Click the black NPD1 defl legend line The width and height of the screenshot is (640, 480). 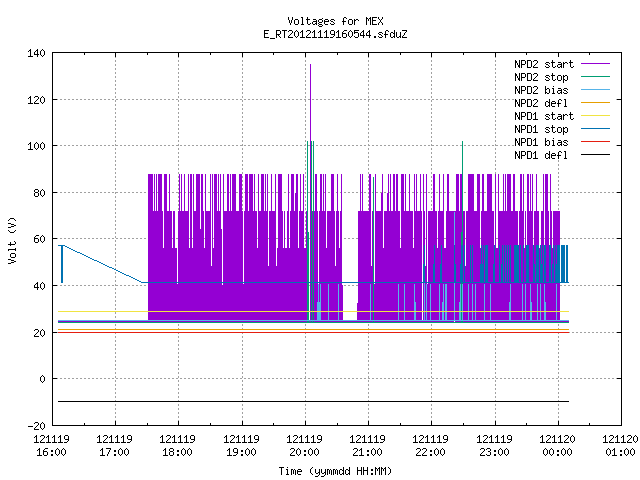[x=596, y=155]
